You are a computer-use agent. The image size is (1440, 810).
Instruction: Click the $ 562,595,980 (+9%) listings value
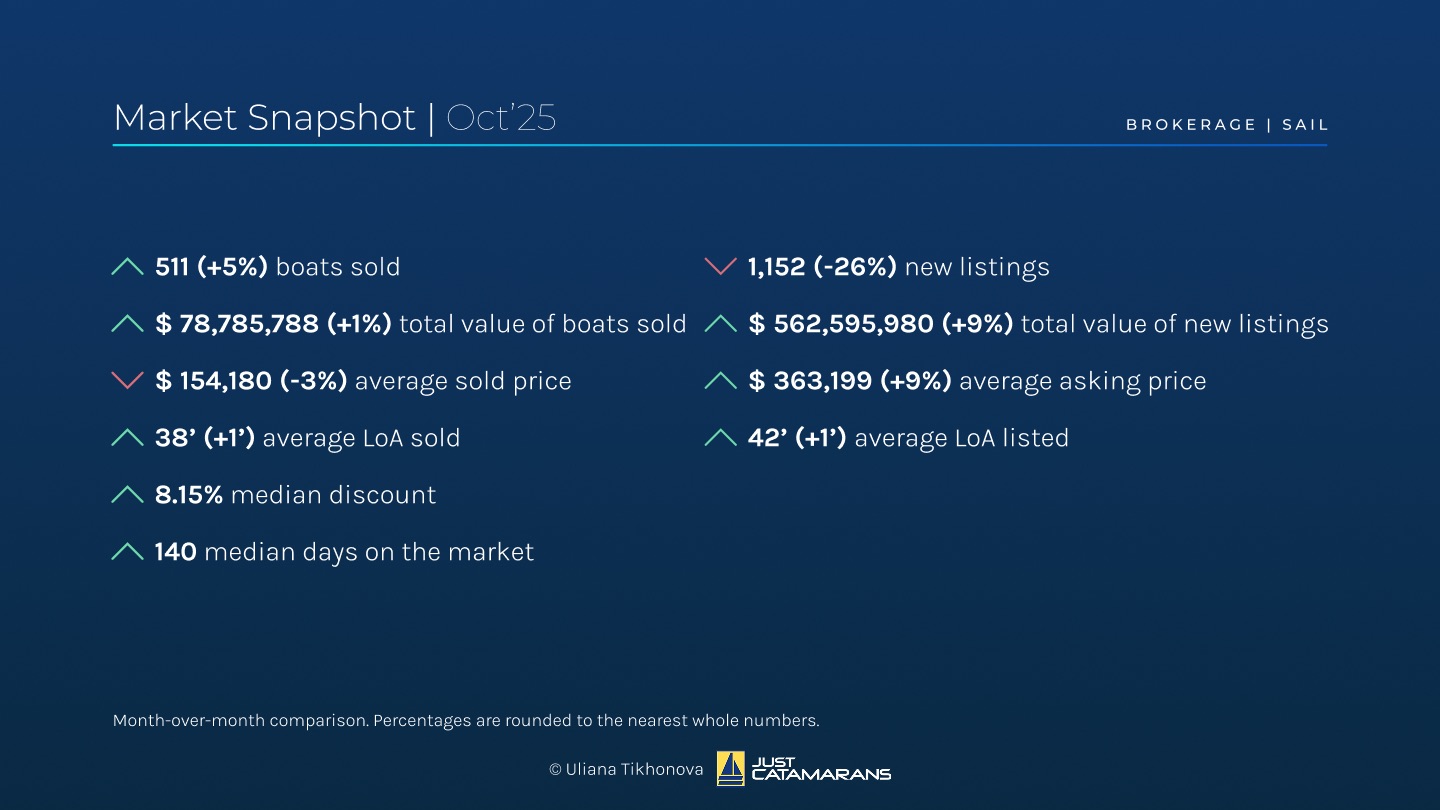click(880, 324)
